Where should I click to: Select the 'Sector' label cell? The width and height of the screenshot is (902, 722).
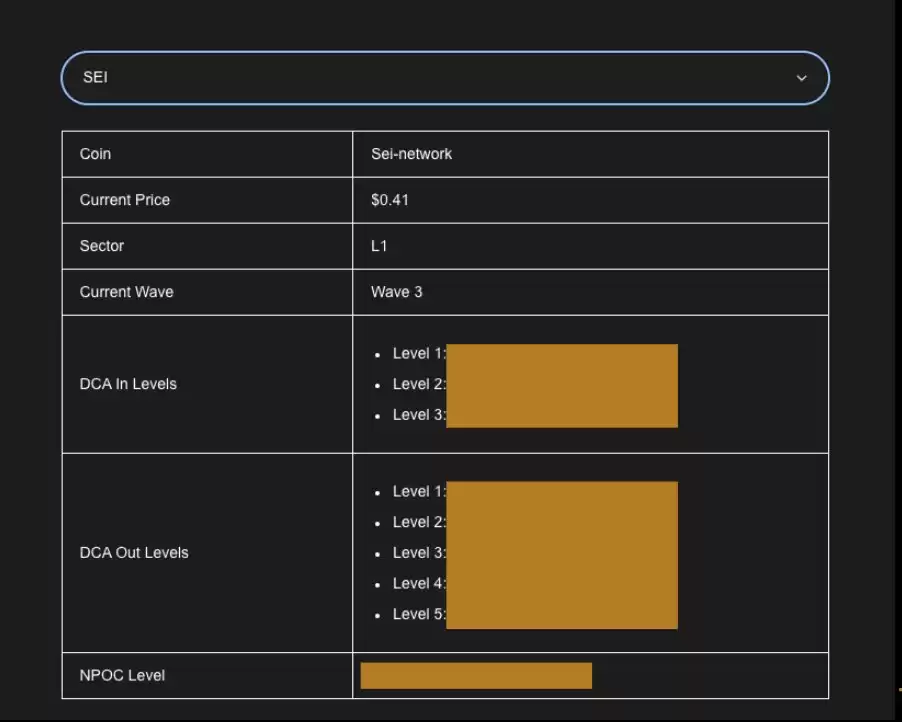tap(207, 246)
